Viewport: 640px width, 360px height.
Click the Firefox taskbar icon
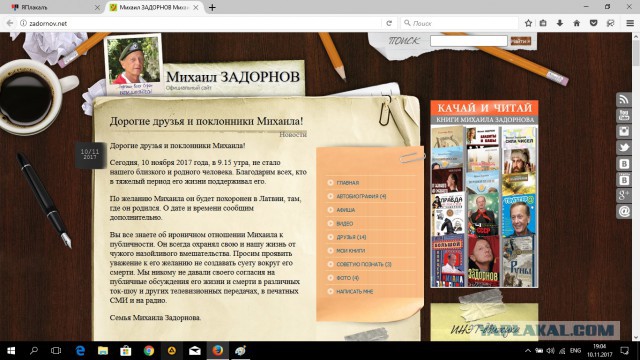(x=218, y=351)
